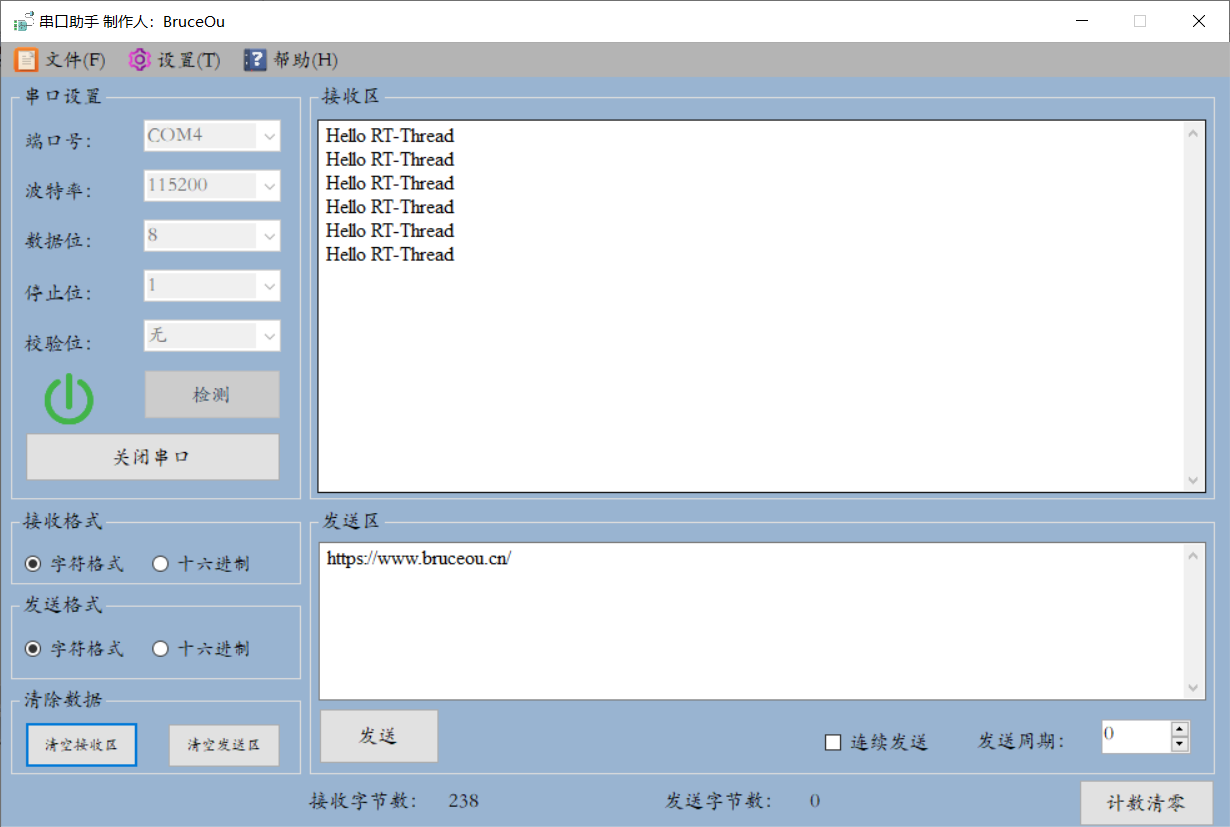The image size is (1230, 827).
Task: Increase 发送周期 with the up arrow
Action: coord(1180,729)
